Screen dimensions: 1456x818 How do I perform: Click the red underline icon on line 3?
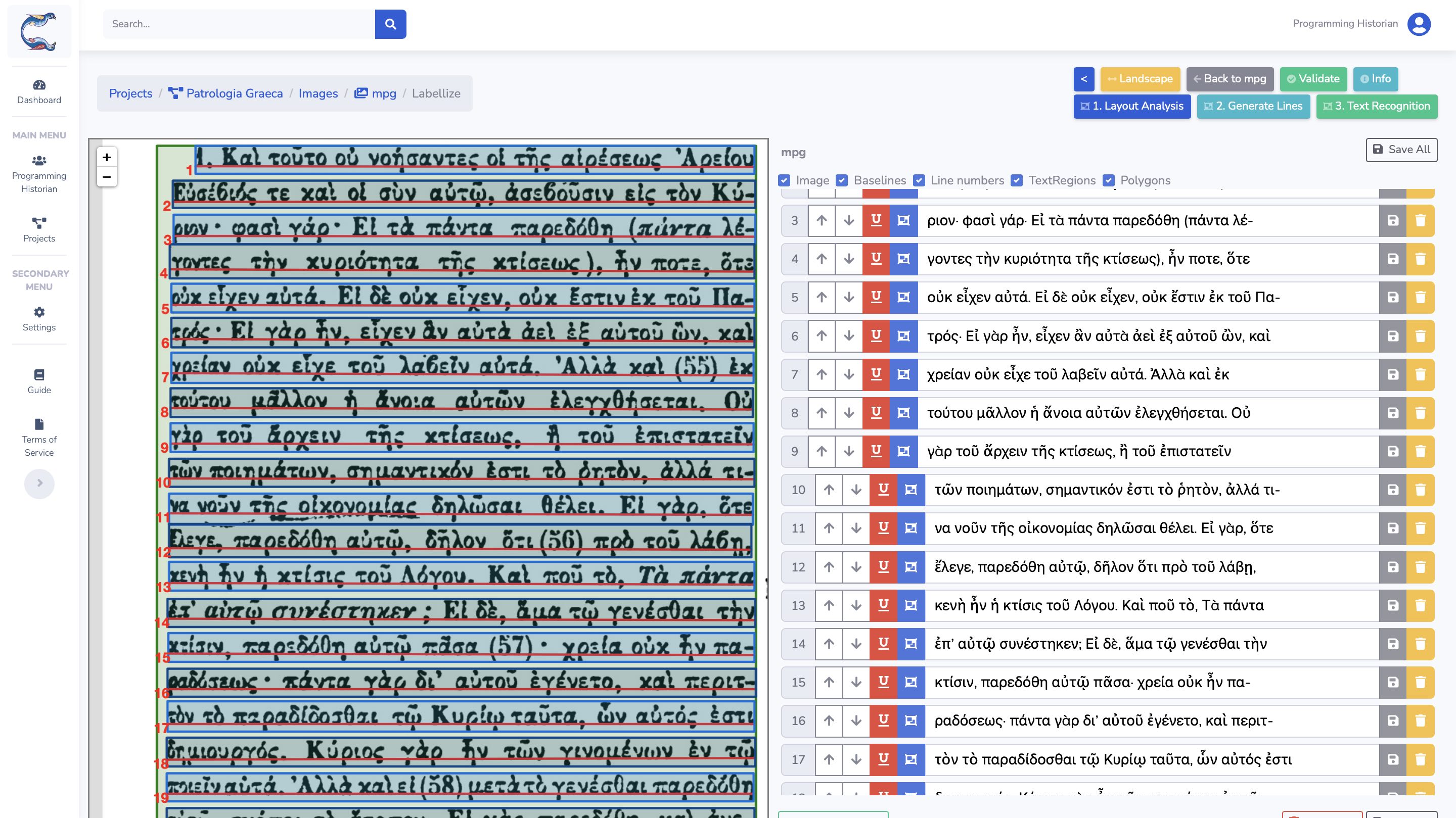click(x=876, y=220)
